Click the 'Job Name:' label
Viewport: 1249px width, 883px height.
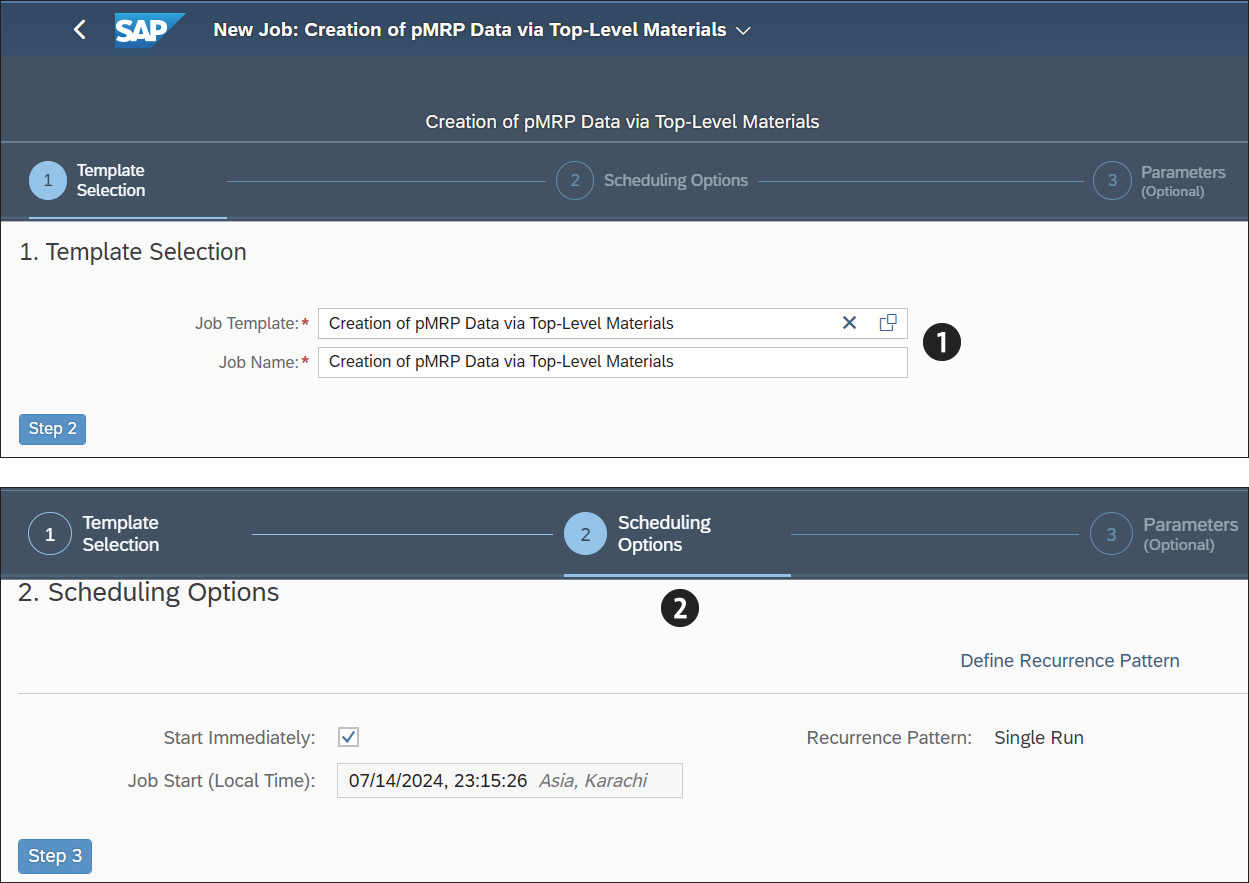coord(259,363)
